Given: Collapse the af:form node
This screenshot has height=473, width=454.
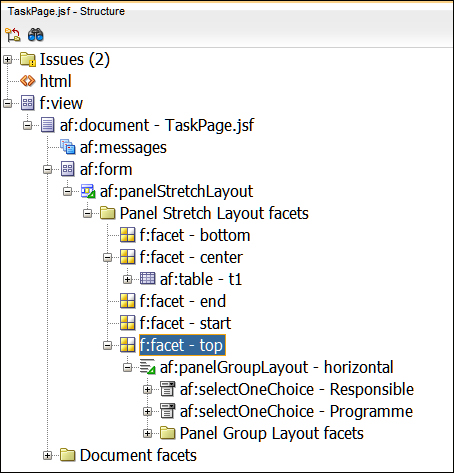Looking at the screenshot, I should [x=47, y=170].
